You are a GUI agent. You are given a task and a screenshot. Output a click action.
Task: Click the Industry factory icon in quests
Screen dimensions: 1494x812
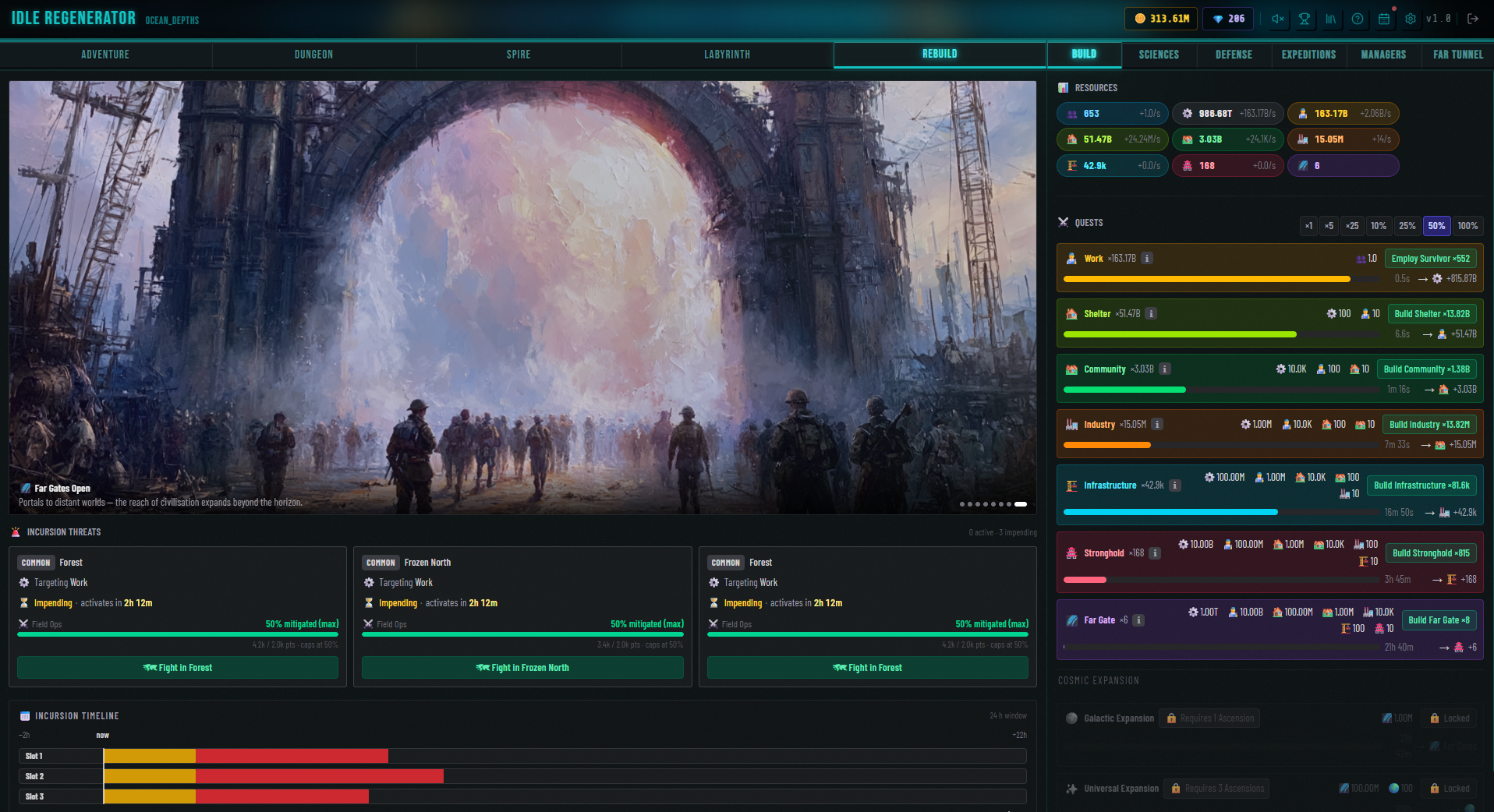(x=1071, y=425)
